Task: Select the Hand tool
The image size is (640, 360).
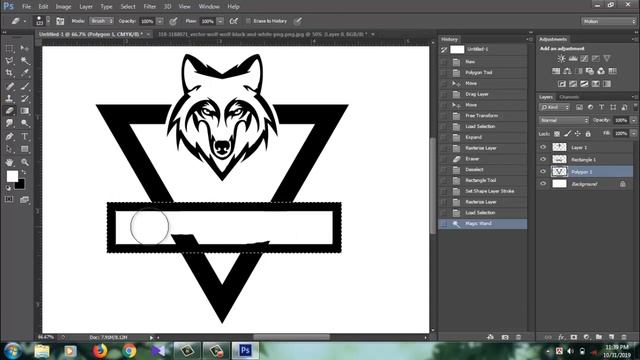Action: click(x=9, y=162)
